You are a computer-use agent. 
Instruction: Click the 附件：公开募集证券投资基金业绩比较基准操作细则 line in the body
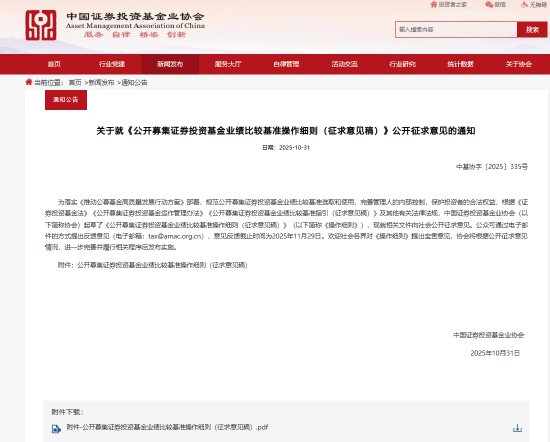(x=153, y=265)
